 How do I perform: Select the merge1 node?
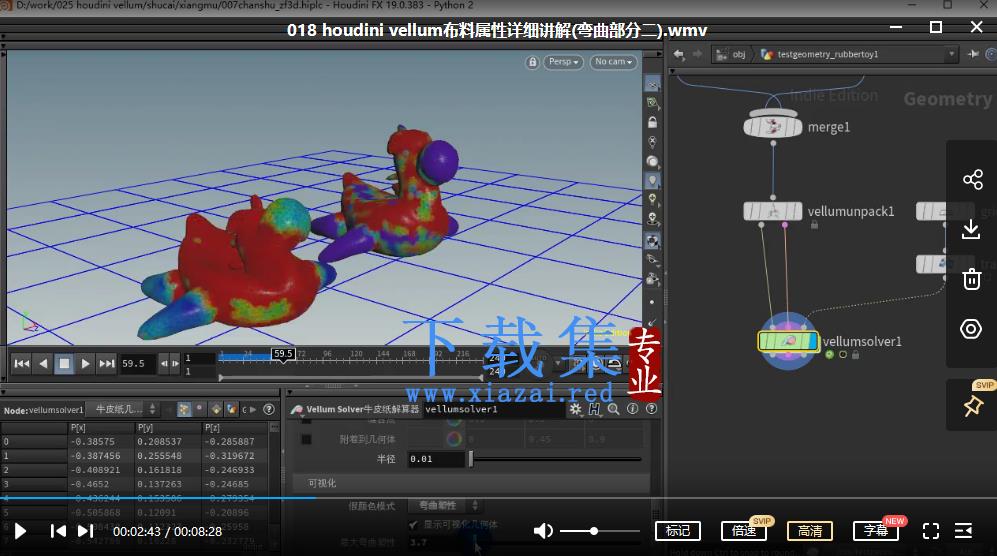(x=773, y=127)
